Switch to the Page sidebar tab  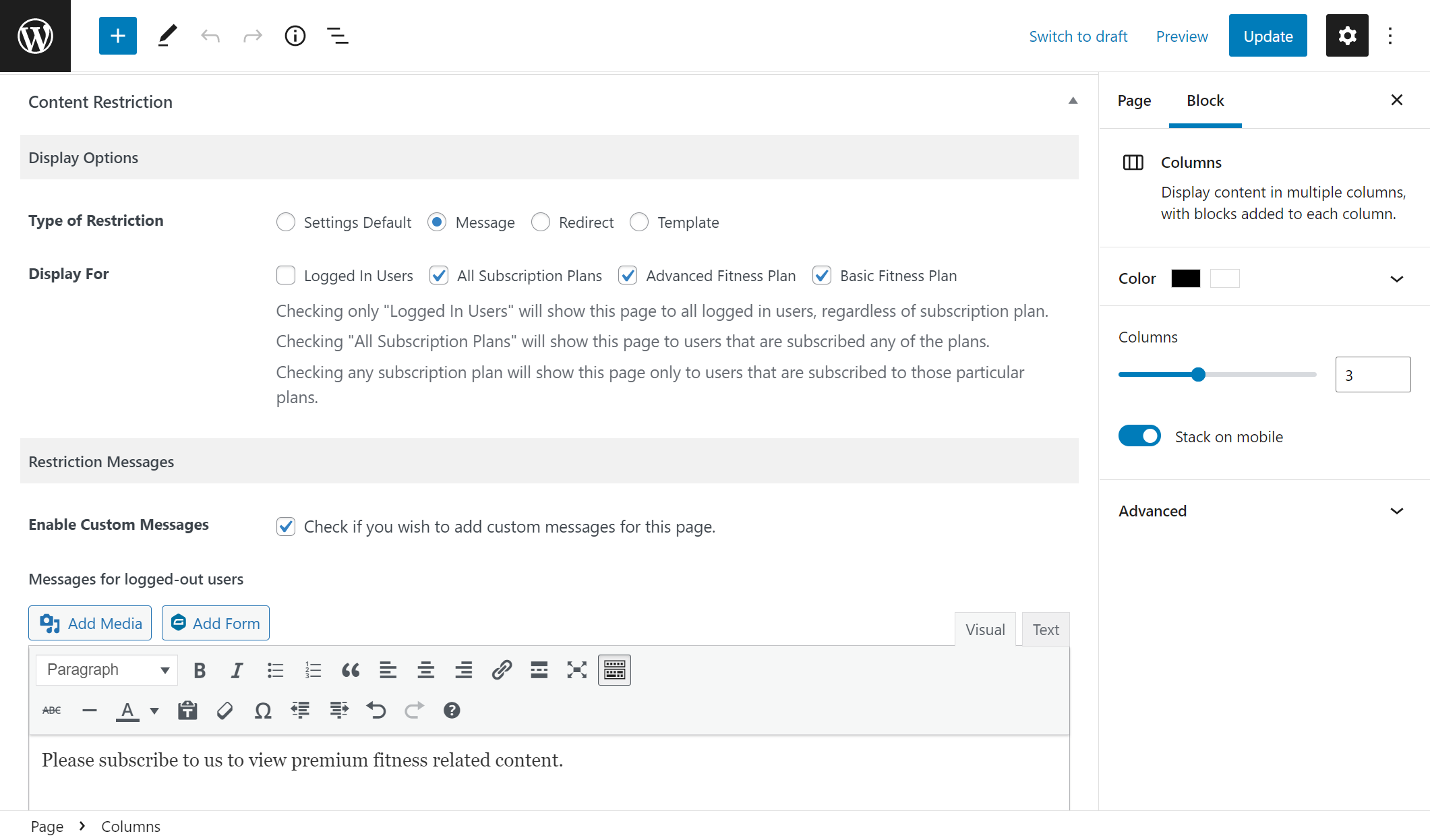(x=1134, y=101)
